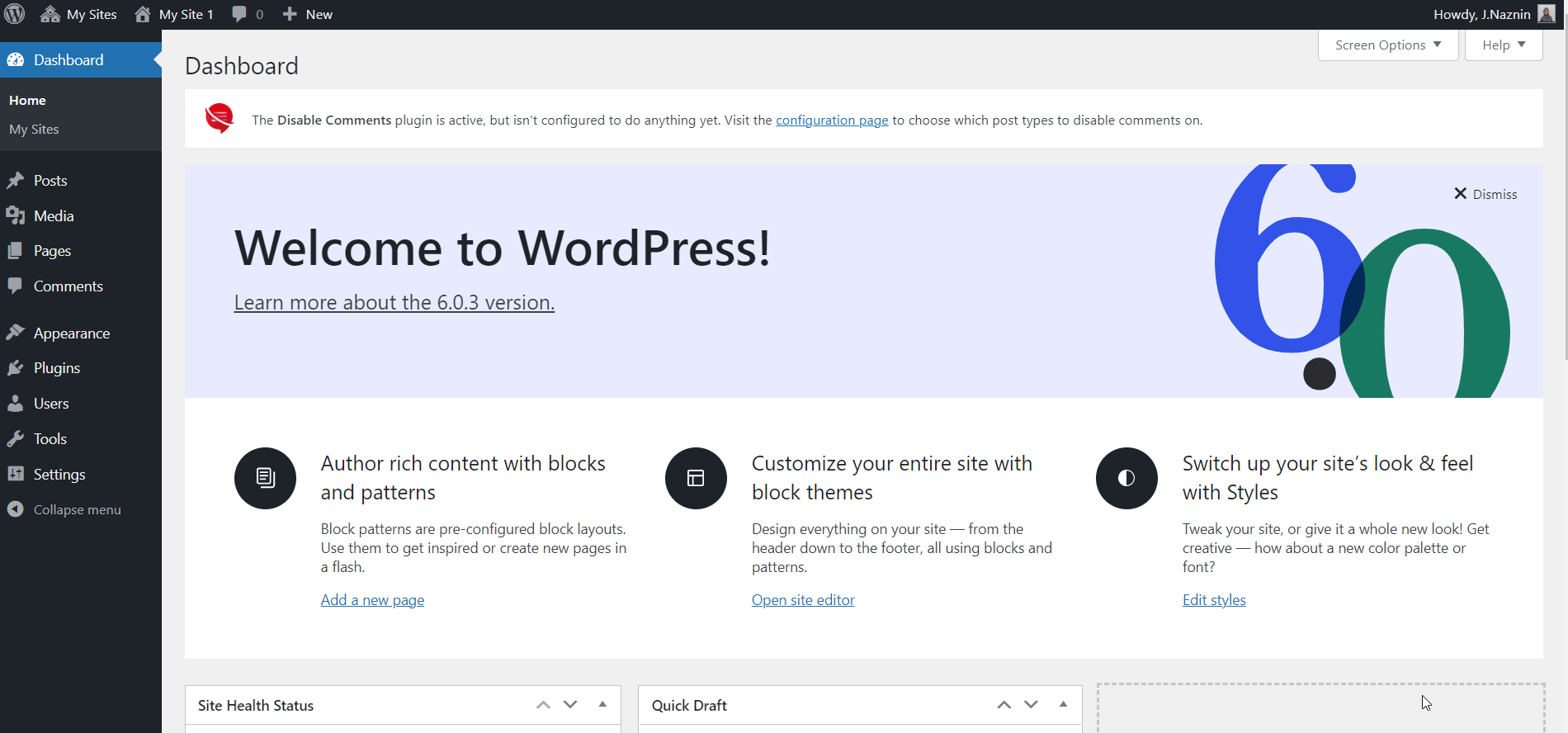Open the Pages menu
Viewport: 1568px width, 733px height.
pos(81,250)
